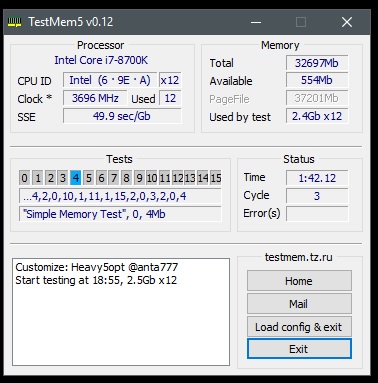Click the Total memory 32697Mb field
The image size is (378, 383).
pos(317,63)
